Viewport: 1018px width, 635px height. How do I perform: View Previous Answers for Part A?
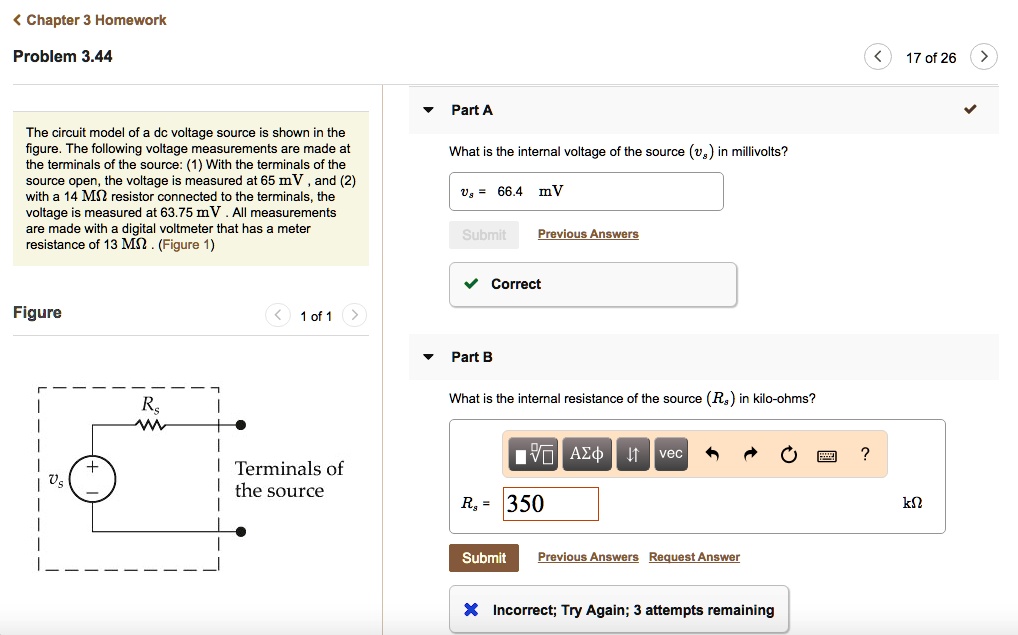coord(588,233)
